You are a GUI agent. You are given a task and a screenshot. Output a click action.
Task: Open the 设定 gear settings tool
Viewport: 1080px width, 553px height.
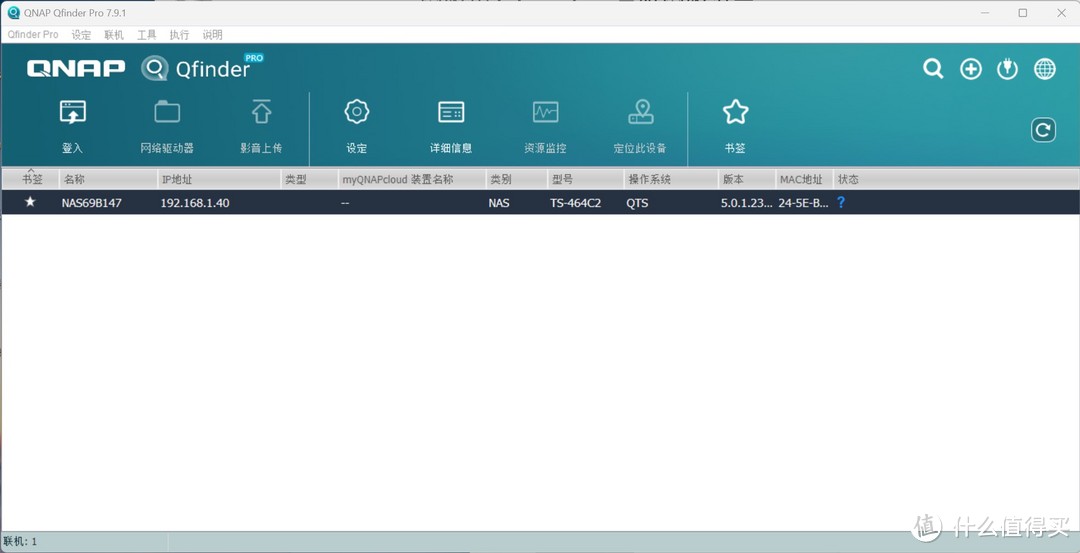357,112
